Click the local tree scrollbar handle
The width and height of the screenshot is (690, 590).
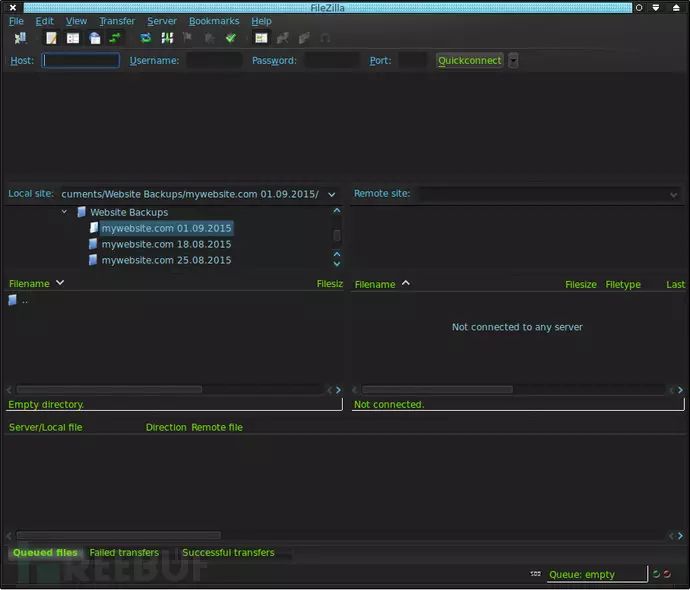point(337,236)
